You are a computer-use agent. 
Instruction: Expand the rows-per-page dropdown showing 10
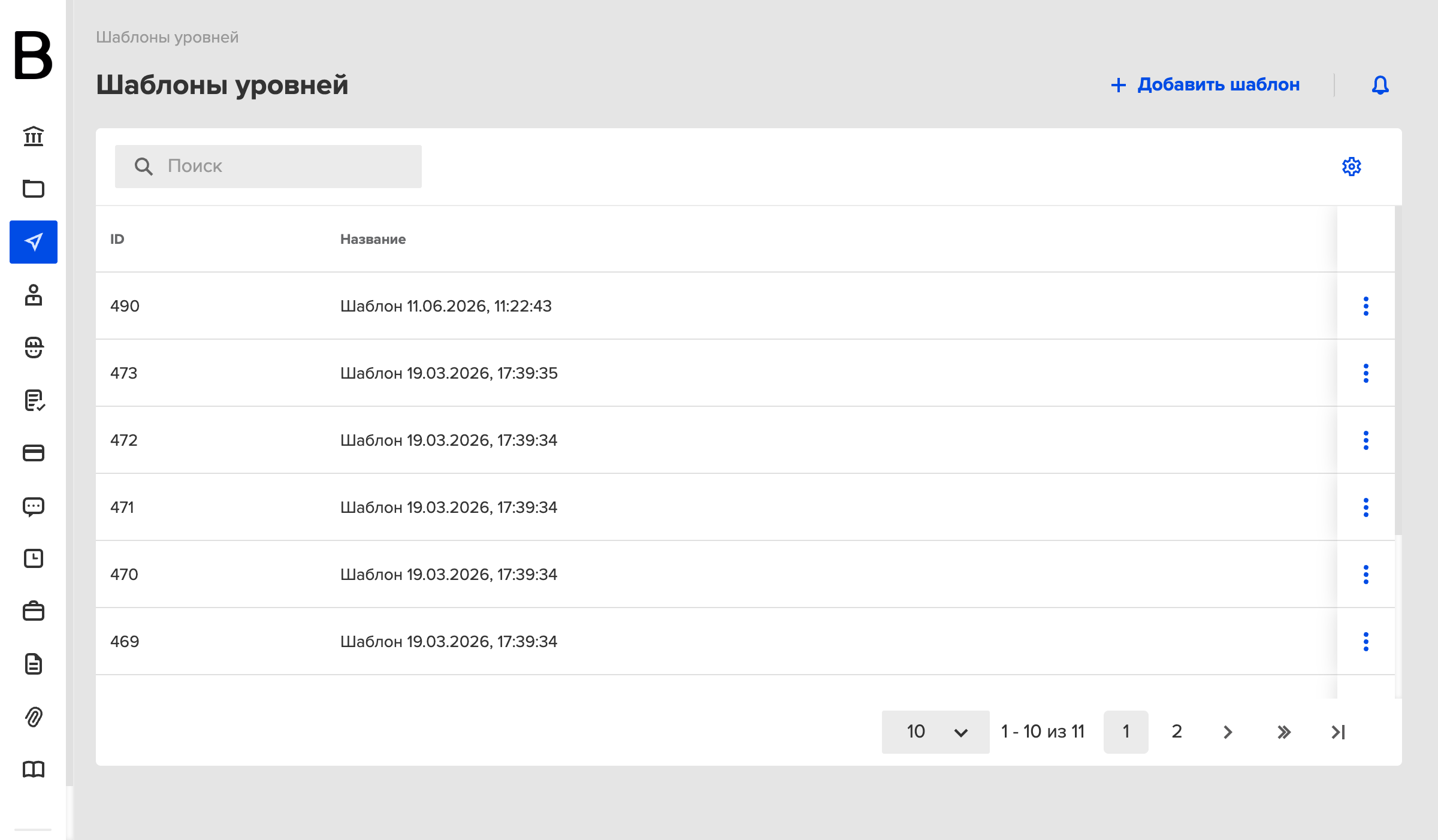pyautogui.click(x=935, y=732)
